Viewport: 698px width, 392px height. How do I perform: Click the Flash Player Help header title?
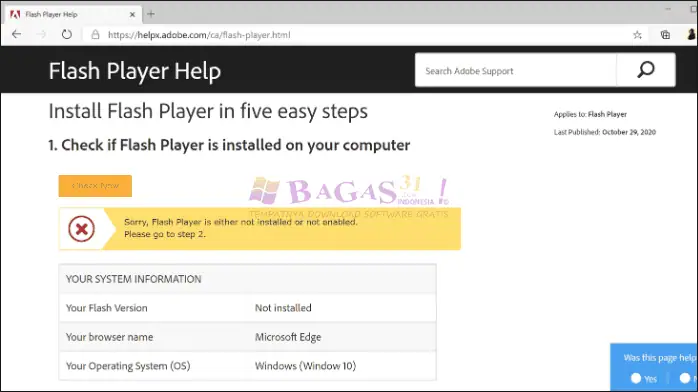(x=135, y=71)
